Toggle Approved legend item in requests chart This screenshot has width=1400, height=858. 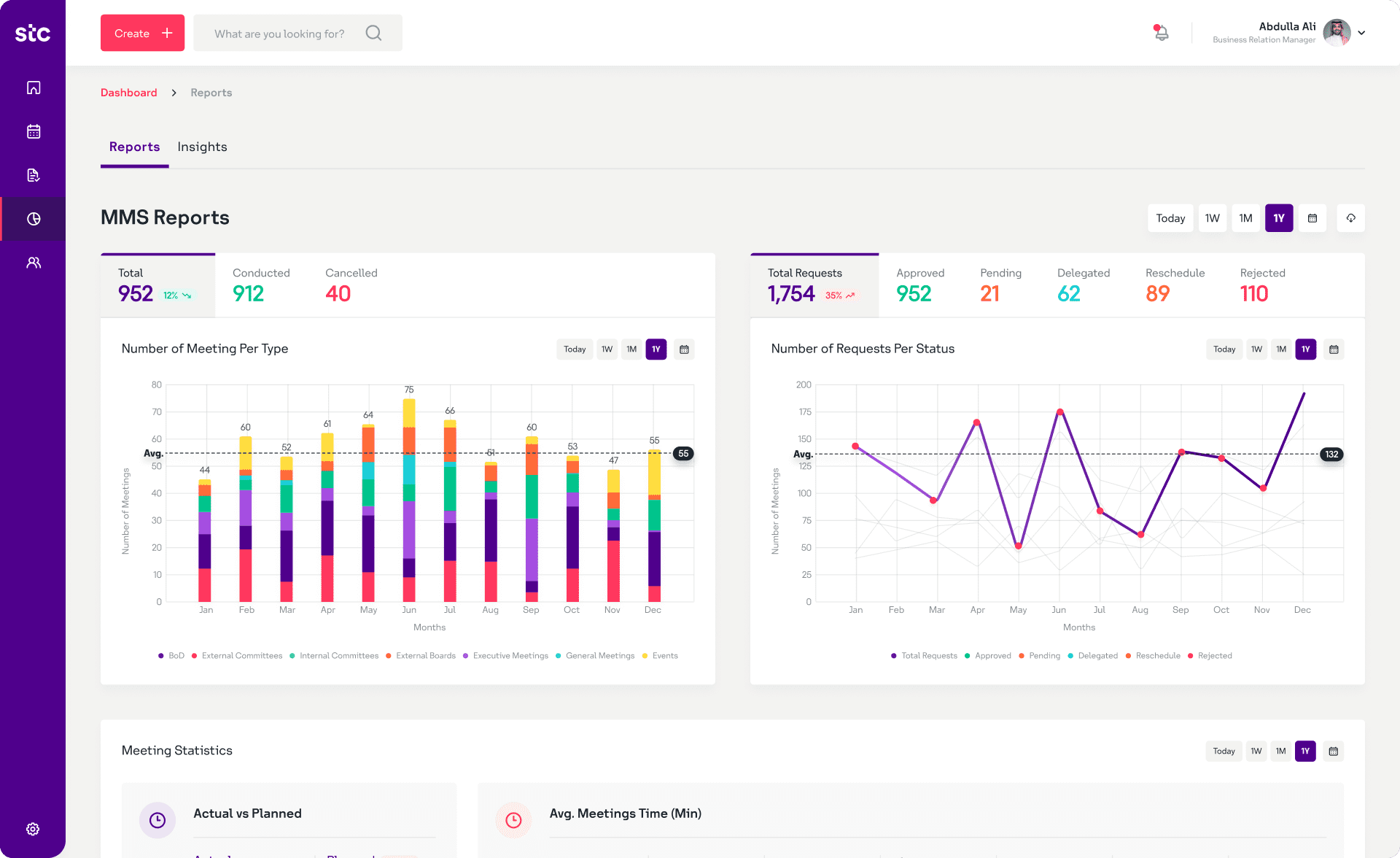(x=987, y=656)
